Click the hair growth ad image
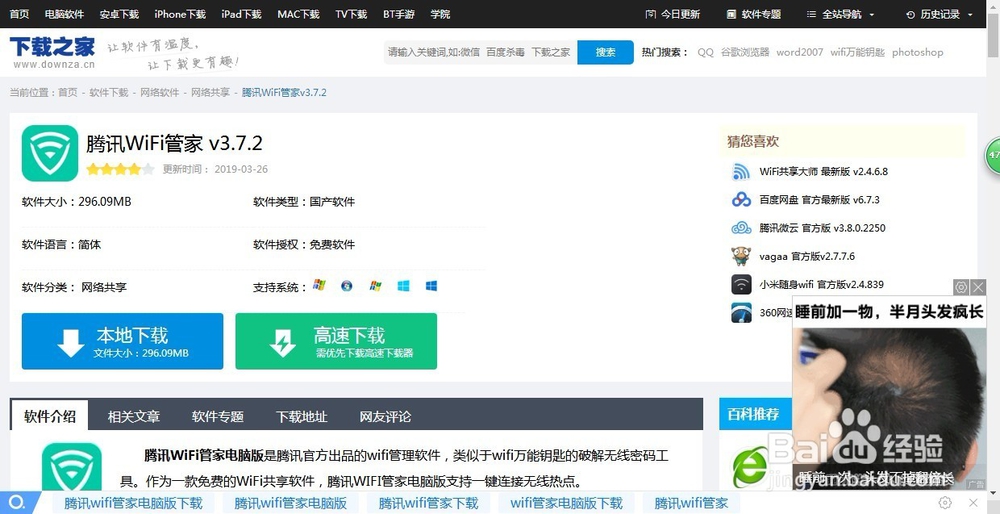The height and width of the screenshot is (514, 1000). tap(889, 409)
